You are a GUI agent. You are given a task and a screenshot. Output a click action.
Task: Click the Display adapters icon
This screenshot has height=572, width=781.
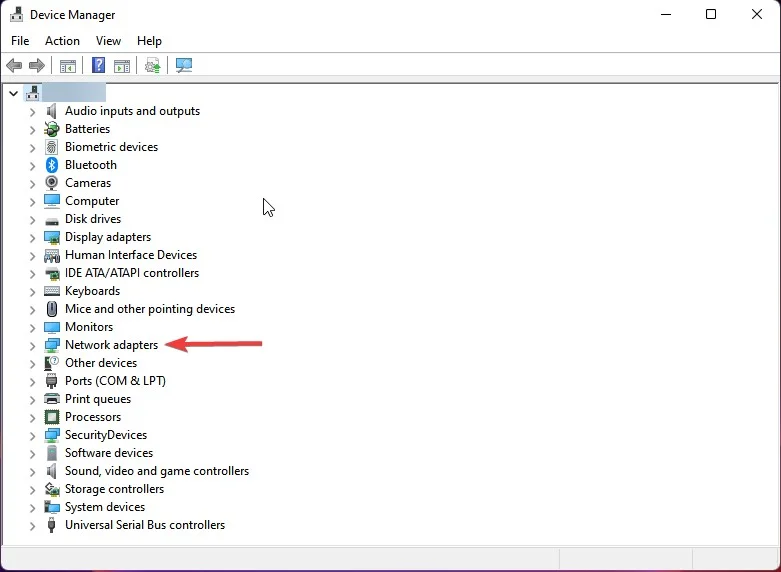(x=52, y=237)
